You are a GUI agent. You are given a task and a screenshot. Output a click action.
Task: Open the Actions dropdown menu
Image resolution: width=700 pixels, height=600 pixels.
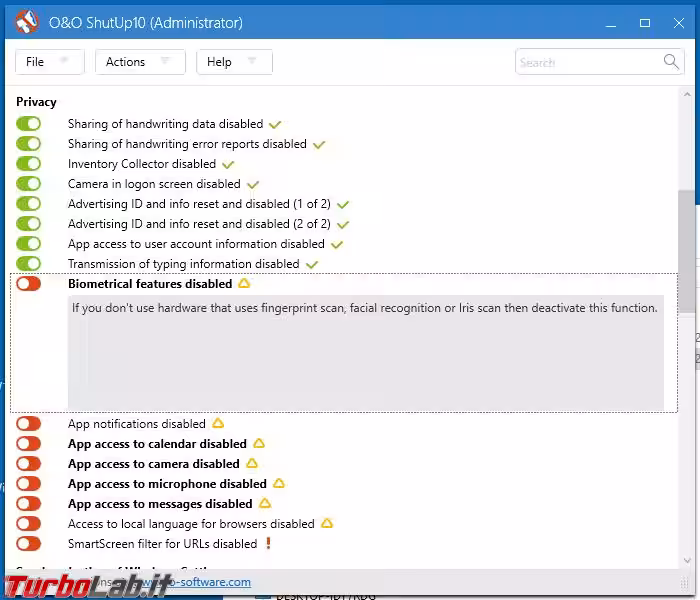tap(139, 62)
